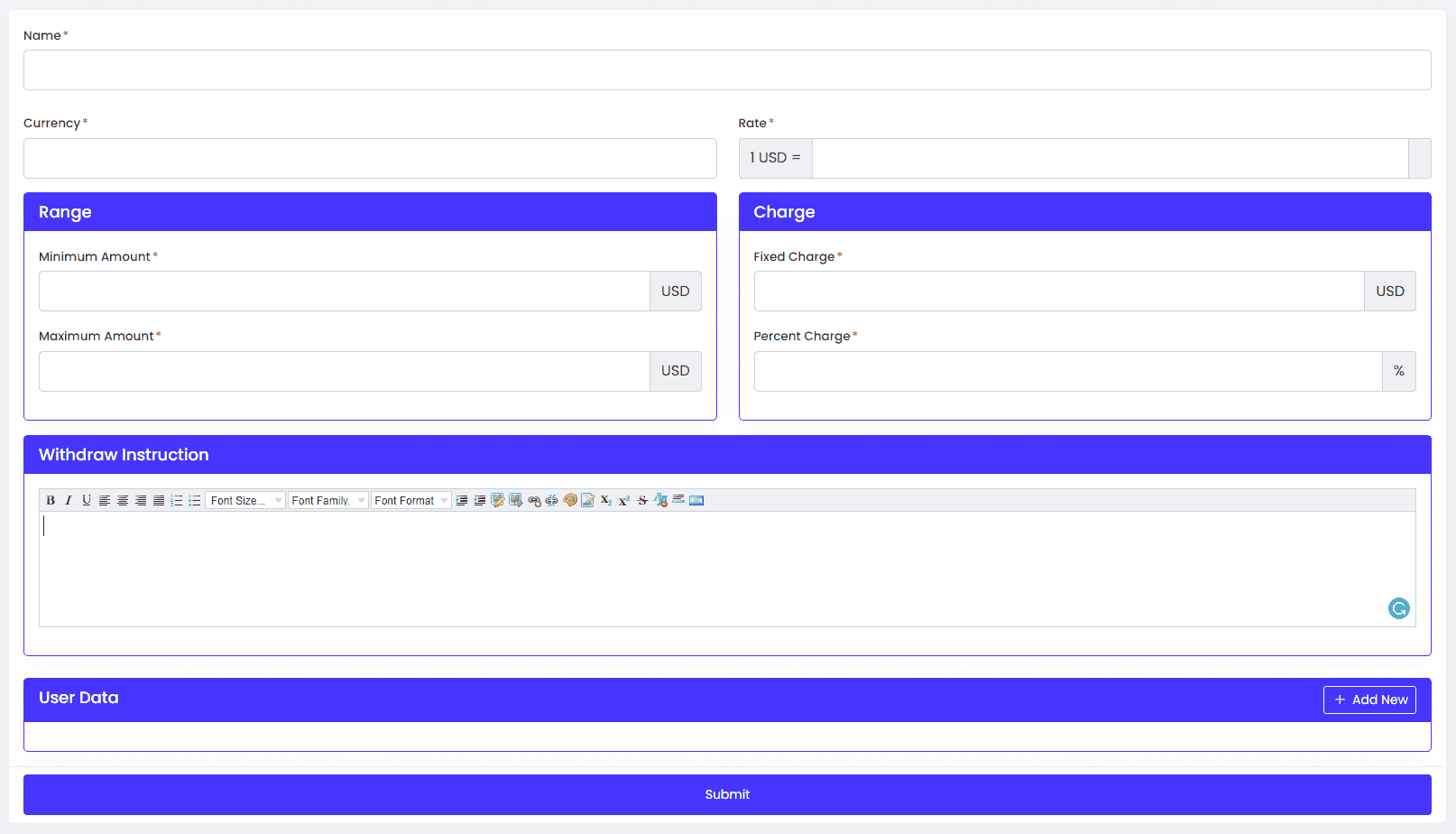The width and height of the screenshot is (1456, 834).
Task: Click the Fixed Charge label
Action: (794, 256)
